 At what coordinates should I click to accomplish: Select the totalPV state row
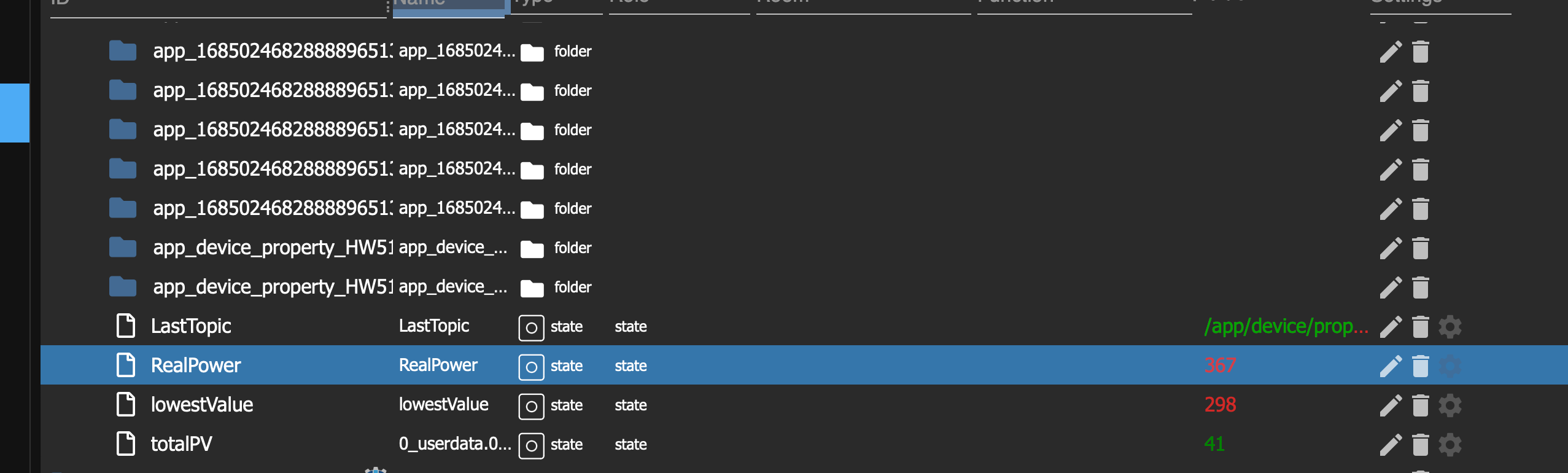804,444
